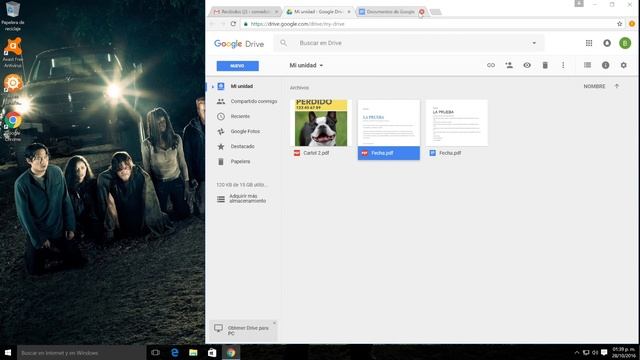Show file details info panel
This screenshot has height=360, width=640.
[x=605, y=65]
